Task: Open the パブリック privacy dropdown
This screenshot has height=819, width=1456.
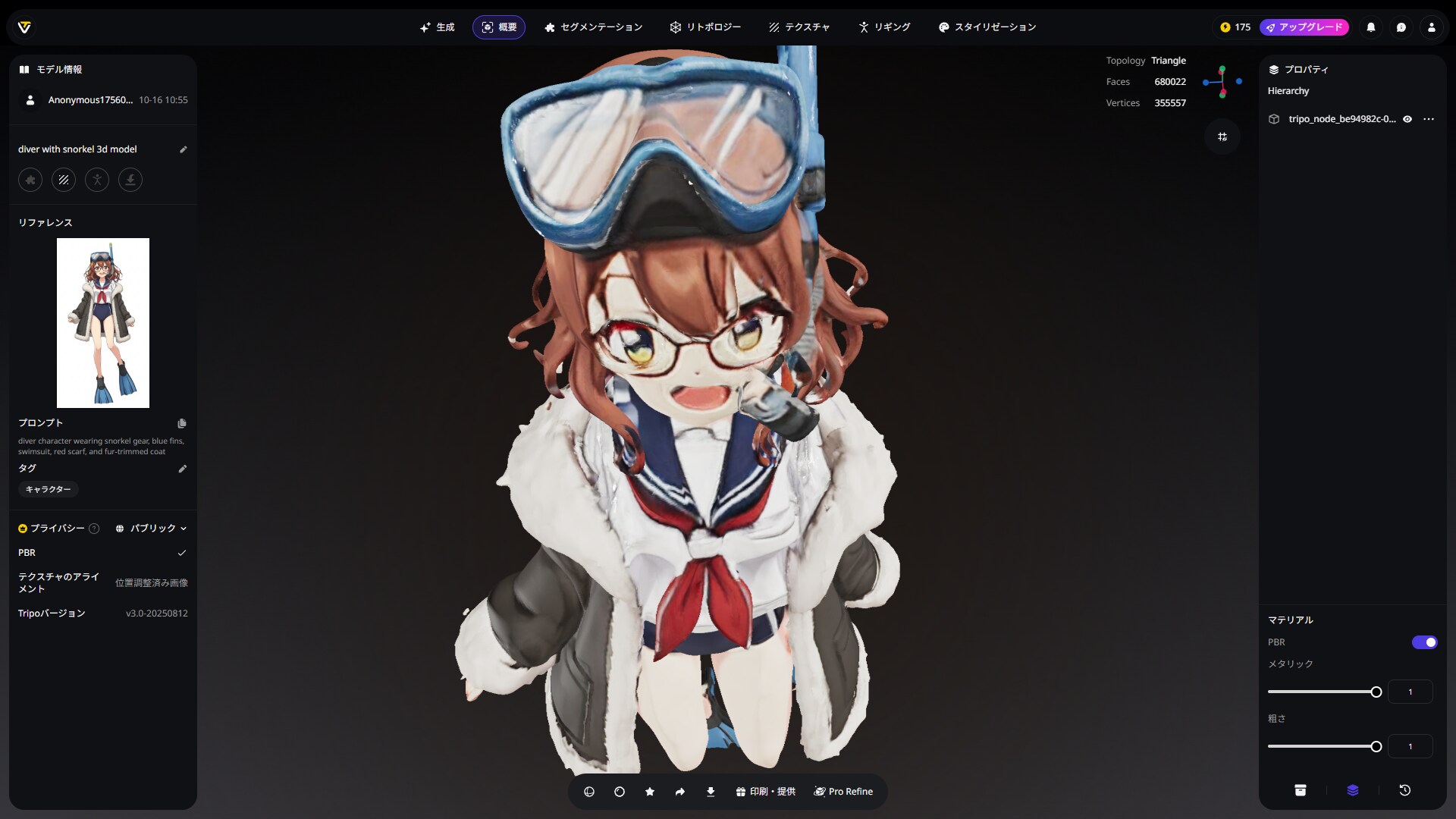Action: [152, 529]
